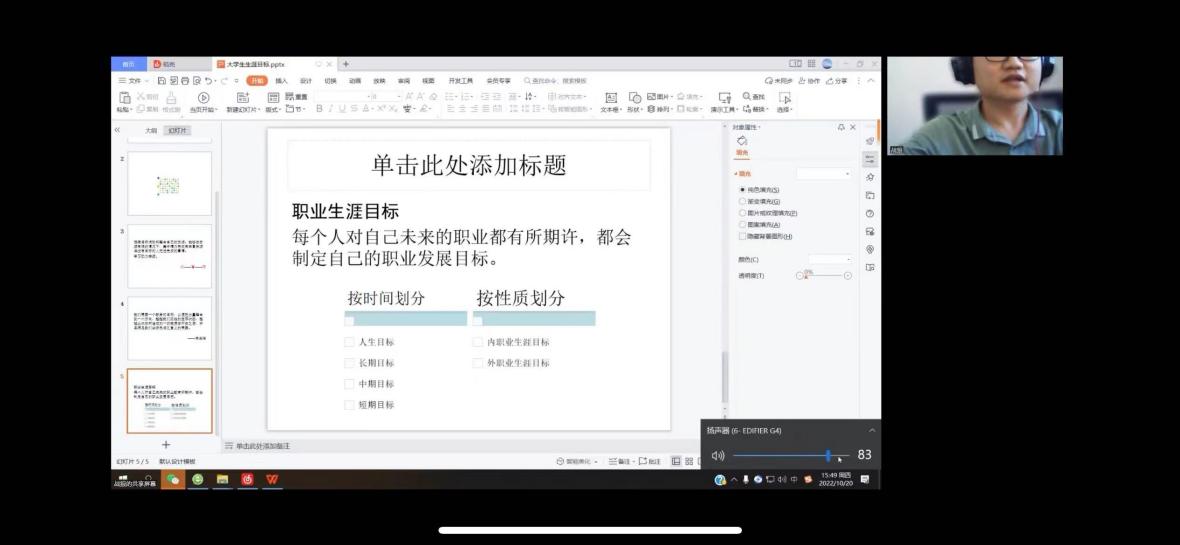Image resolution: width=1180 pixels, height=545 pixels.
Task: Collapse the slide thumbnail panel with chevron
Action: pos(117,130)
